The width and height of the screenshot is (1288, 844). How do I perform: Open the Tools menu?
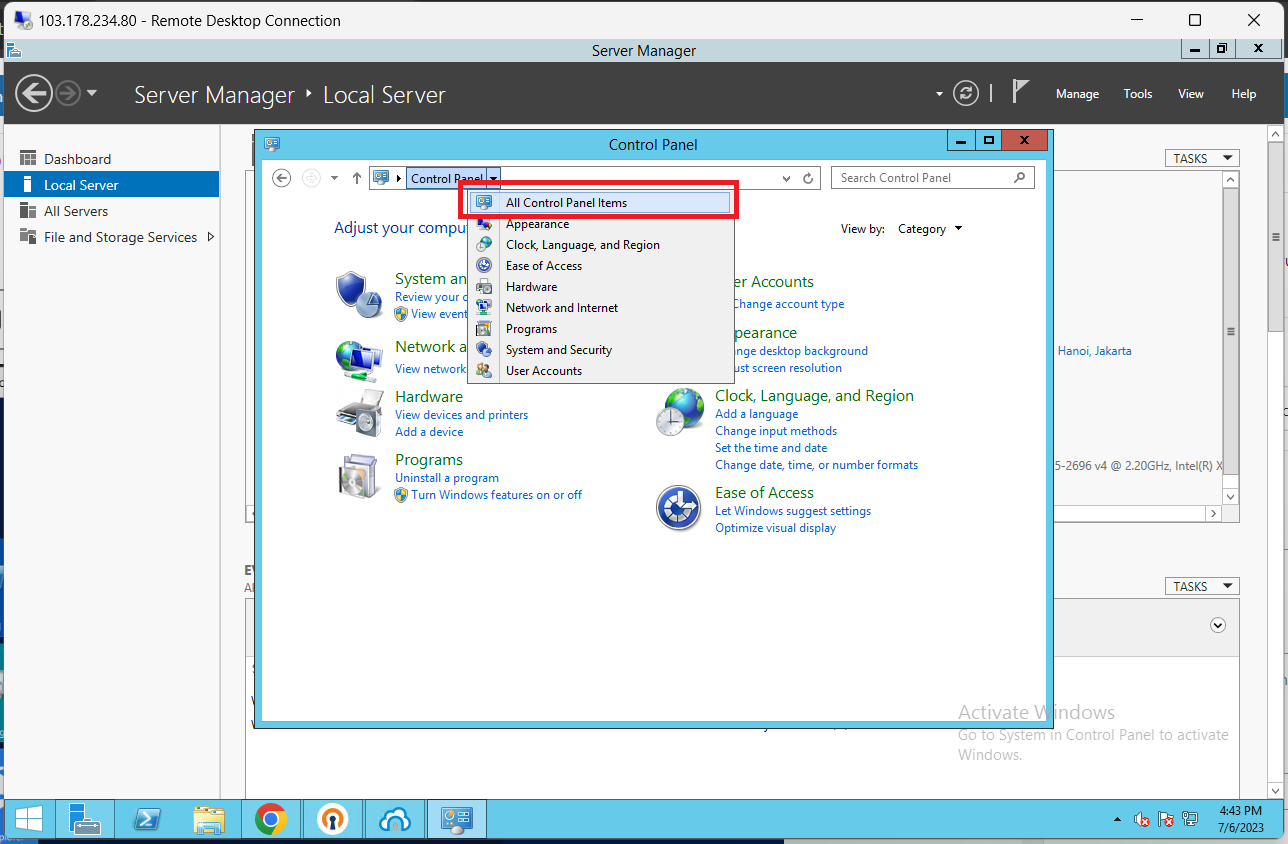click(1138, 94)
